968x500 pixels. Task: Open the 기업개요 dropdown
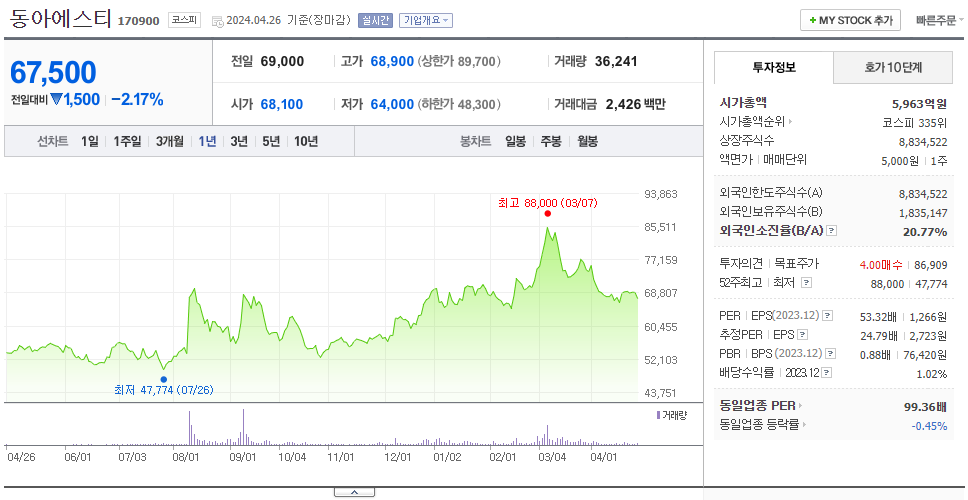(x=426, y=20)
